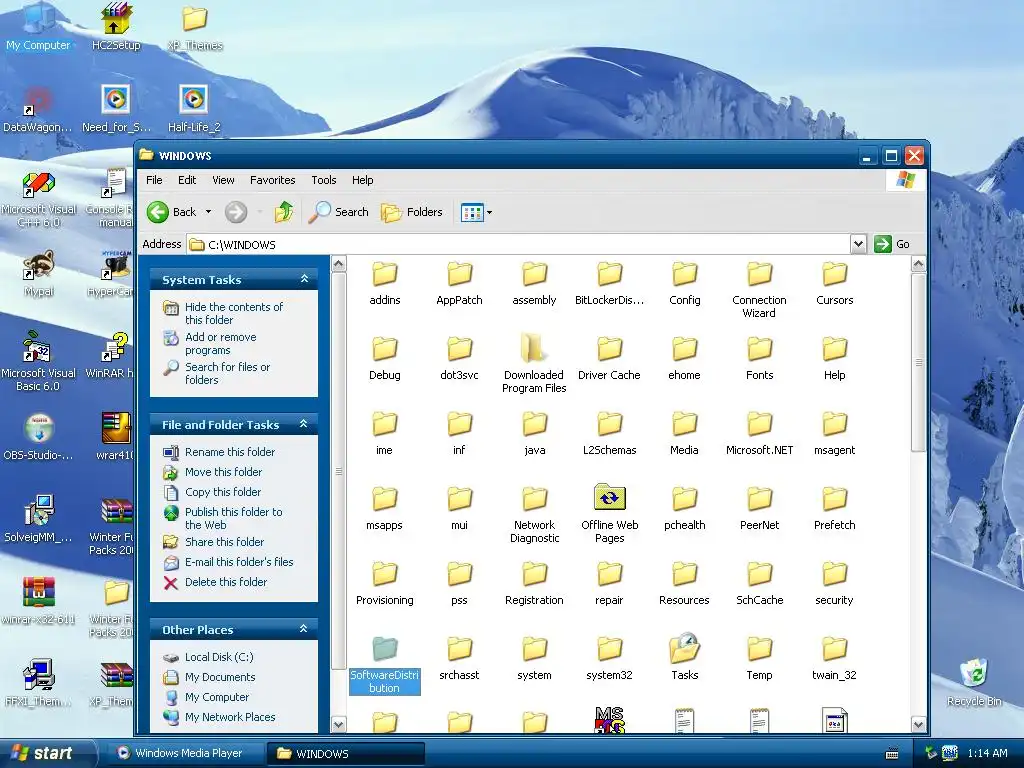Viewport: 1024px width, 768px height.
Task: Open the Views dropdown arrow
Action: [x=489, y=212]
